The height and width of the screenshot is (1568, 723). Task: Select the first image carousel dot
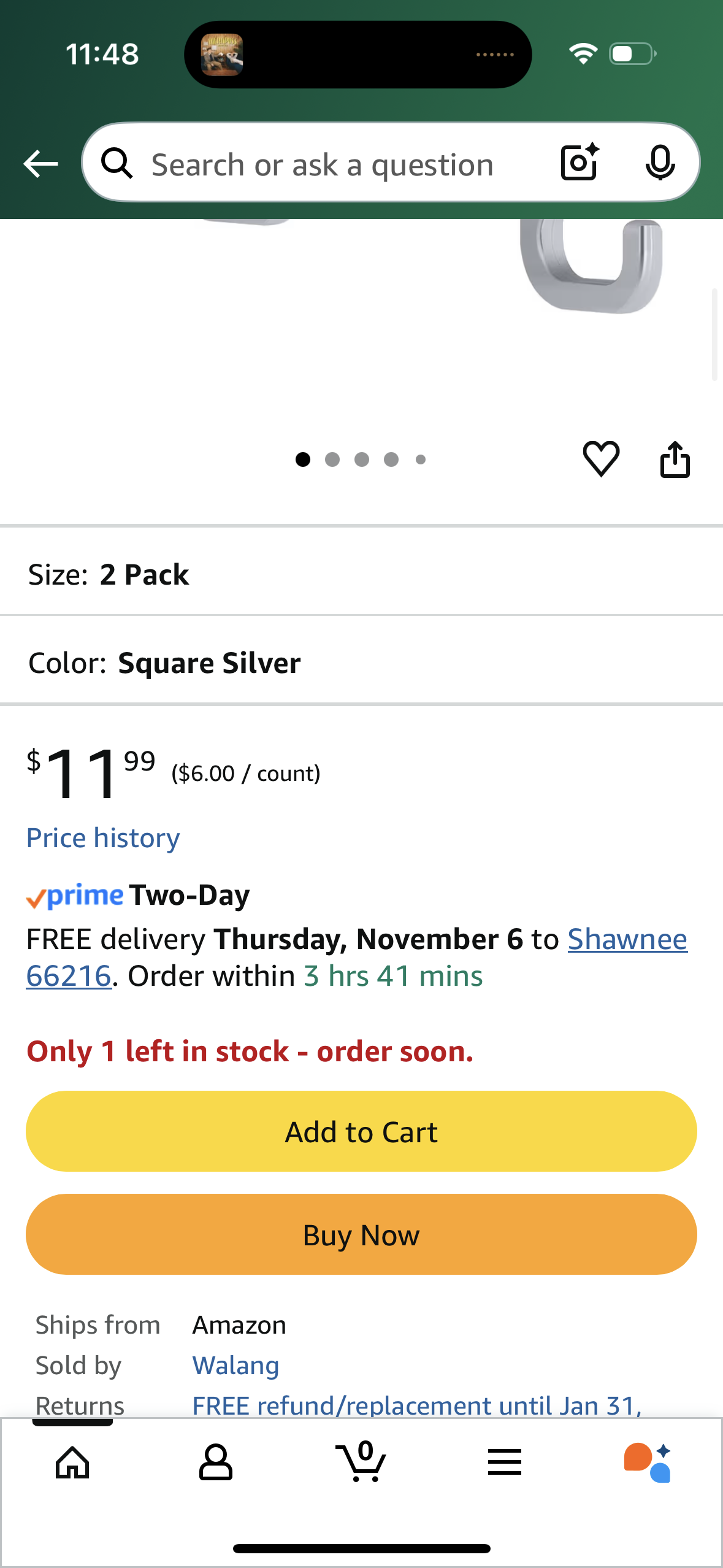[303, 459]
